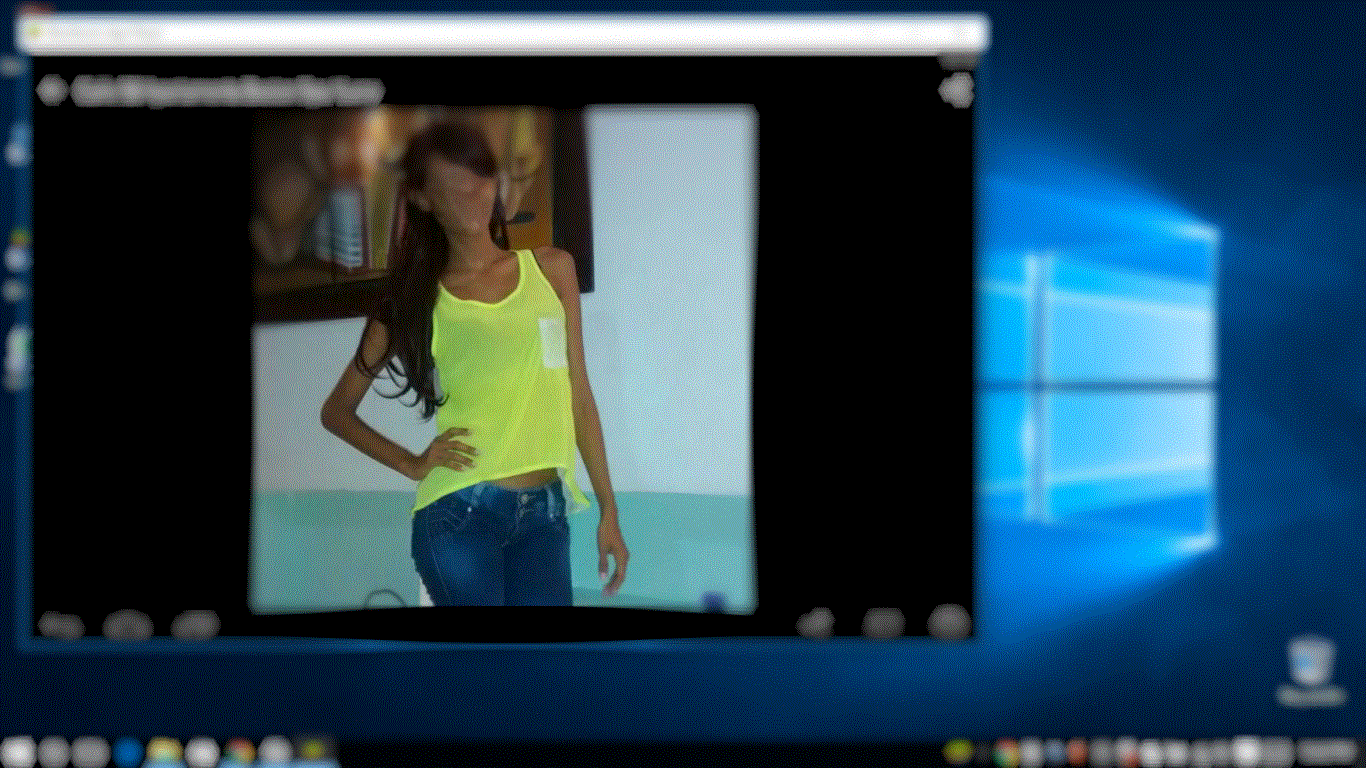This screenshot has width=1366, height=768.
Task: Open the Windows Start menu
Action: pyautogui.click(x=20, y=750)
